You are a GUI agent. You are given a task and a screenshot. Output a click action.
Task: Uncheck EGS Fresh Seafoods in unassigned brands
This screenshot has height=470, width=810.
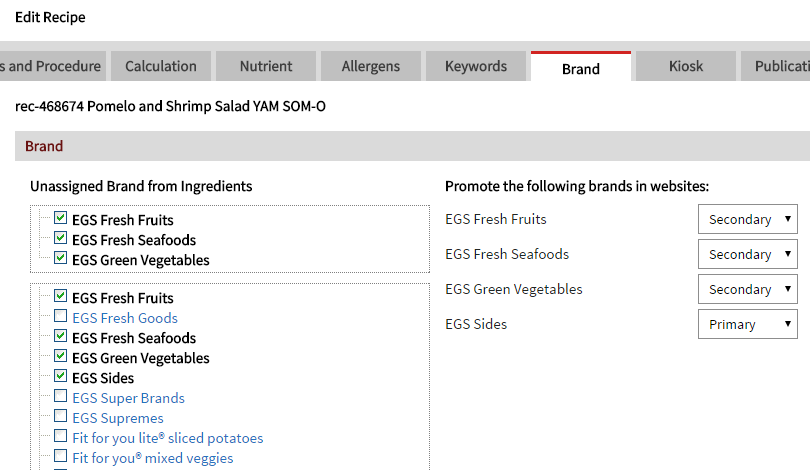61,238
